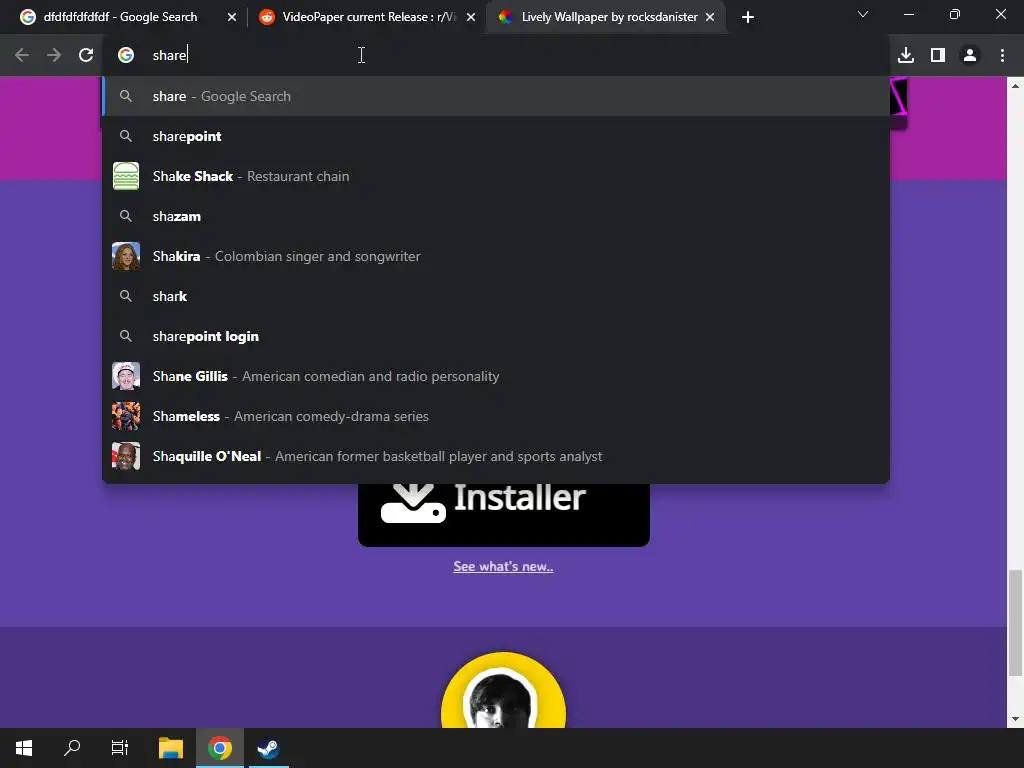1024x768 pixels.
Task: Open Chrome three-dot menu
Action: click(1002, 56)
